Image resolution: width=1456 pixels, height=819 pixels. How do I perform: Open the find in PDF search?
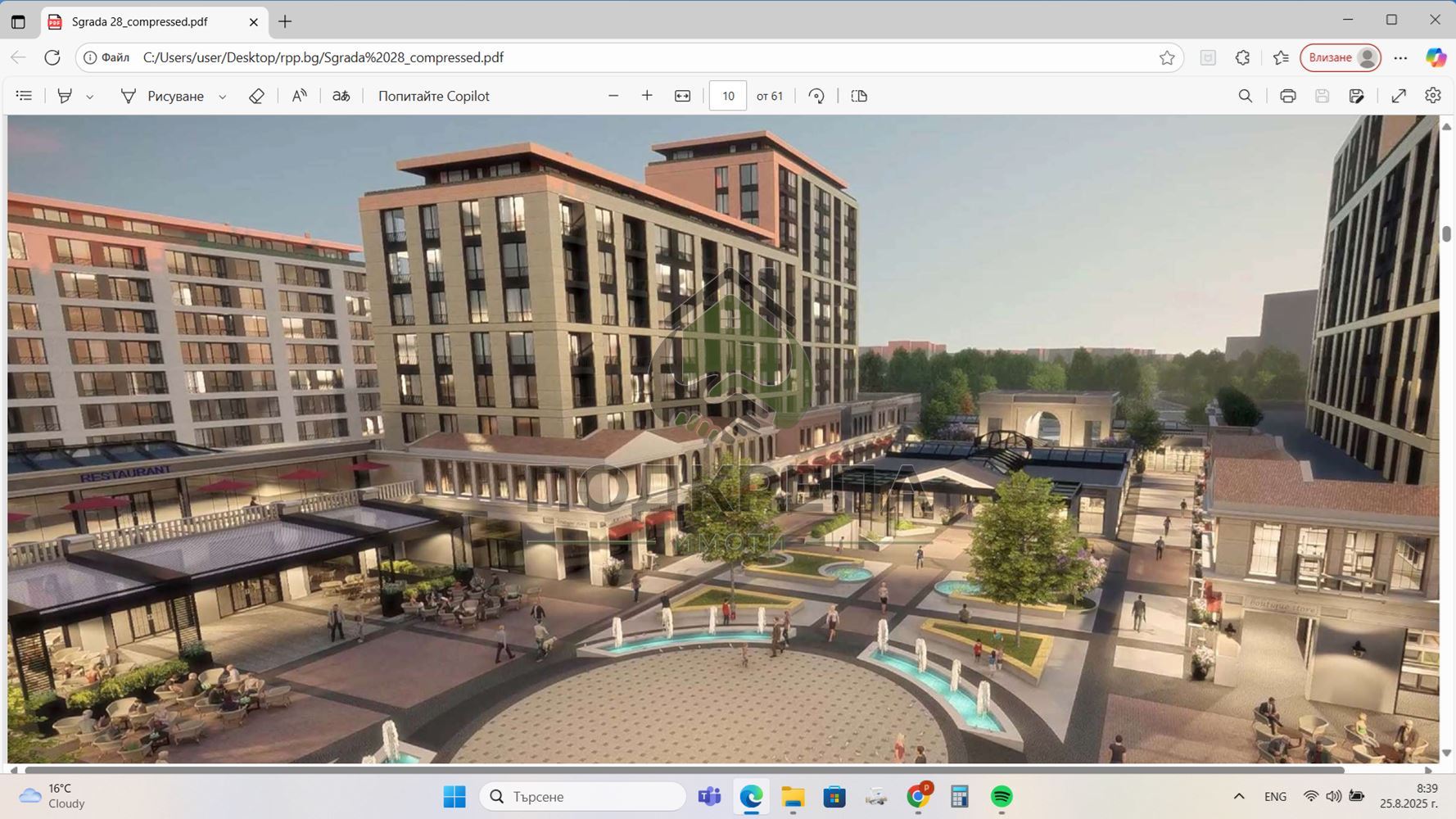(x=1245, y=96)
